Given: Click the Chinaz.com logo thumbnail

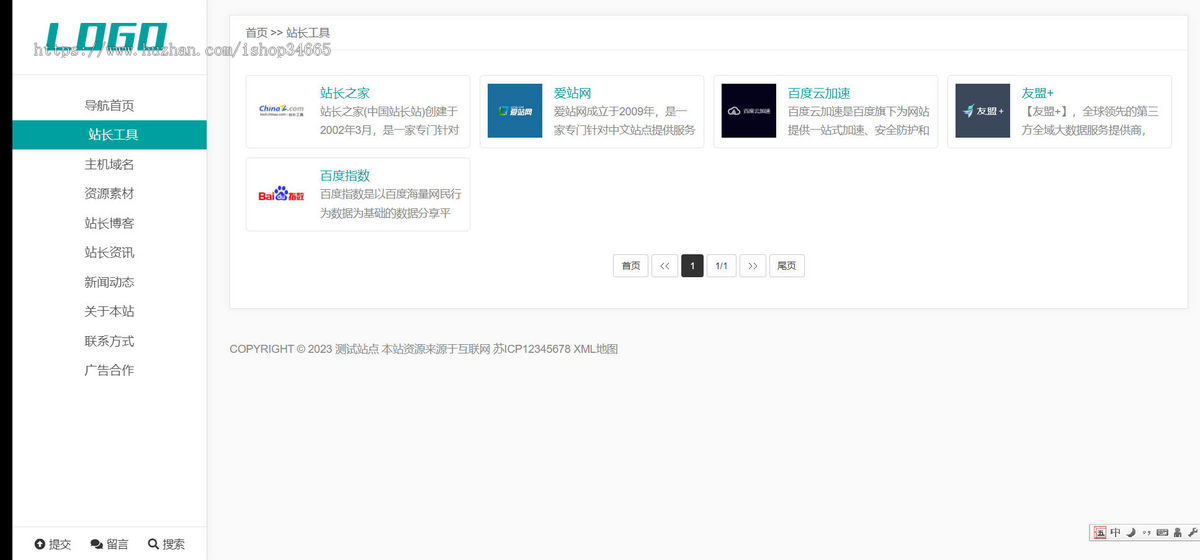Looking at the screenshot, I should (x=281, y=111).
